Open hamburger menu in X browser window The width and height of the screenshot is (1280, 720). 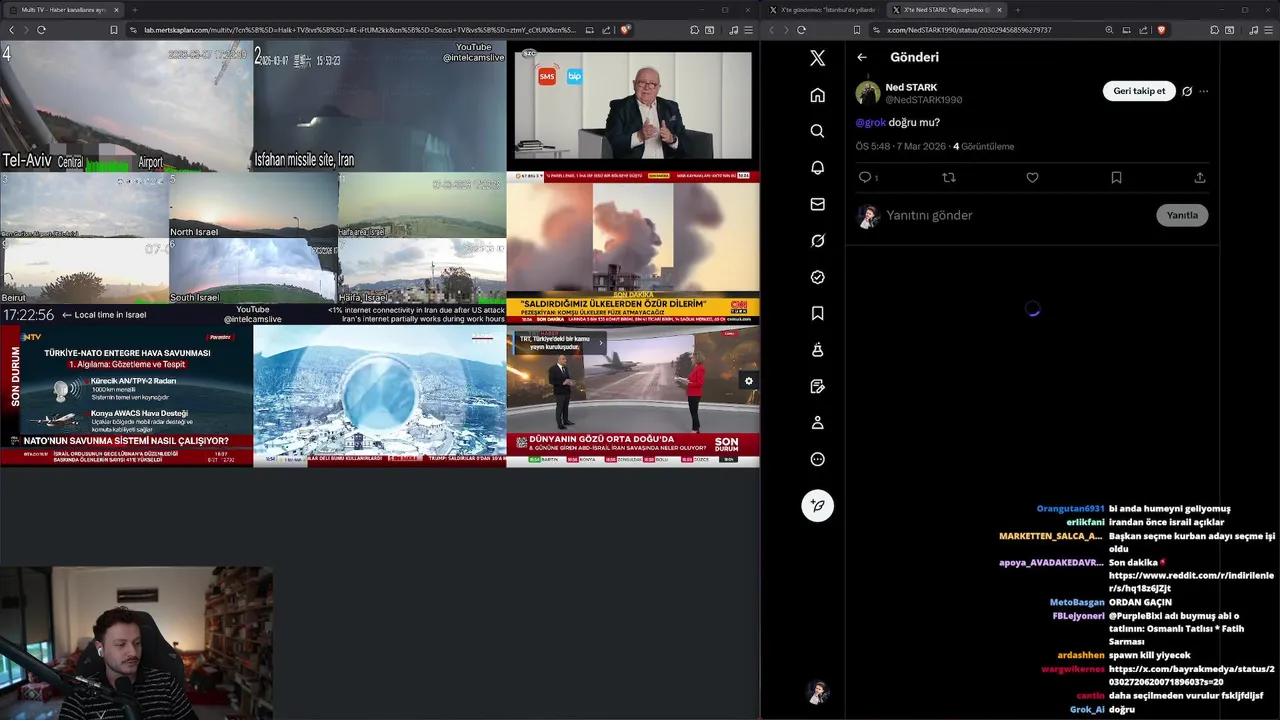click(x=1267, y=30)
